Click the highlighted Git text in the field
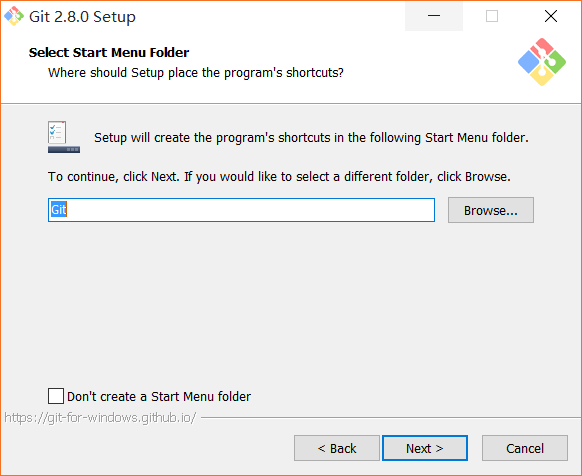This screenshot has width=582, height=476. tap(59, 210)
